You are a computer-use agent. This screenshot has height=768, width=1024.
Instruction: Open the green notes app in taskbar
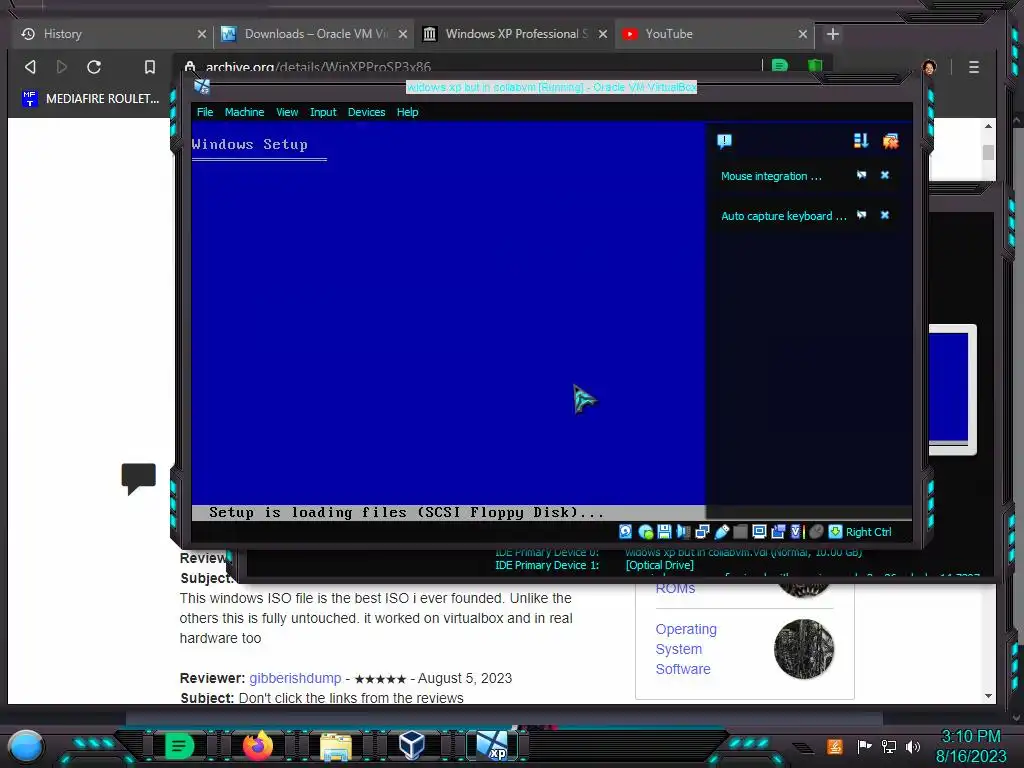[x=179, y=746]
